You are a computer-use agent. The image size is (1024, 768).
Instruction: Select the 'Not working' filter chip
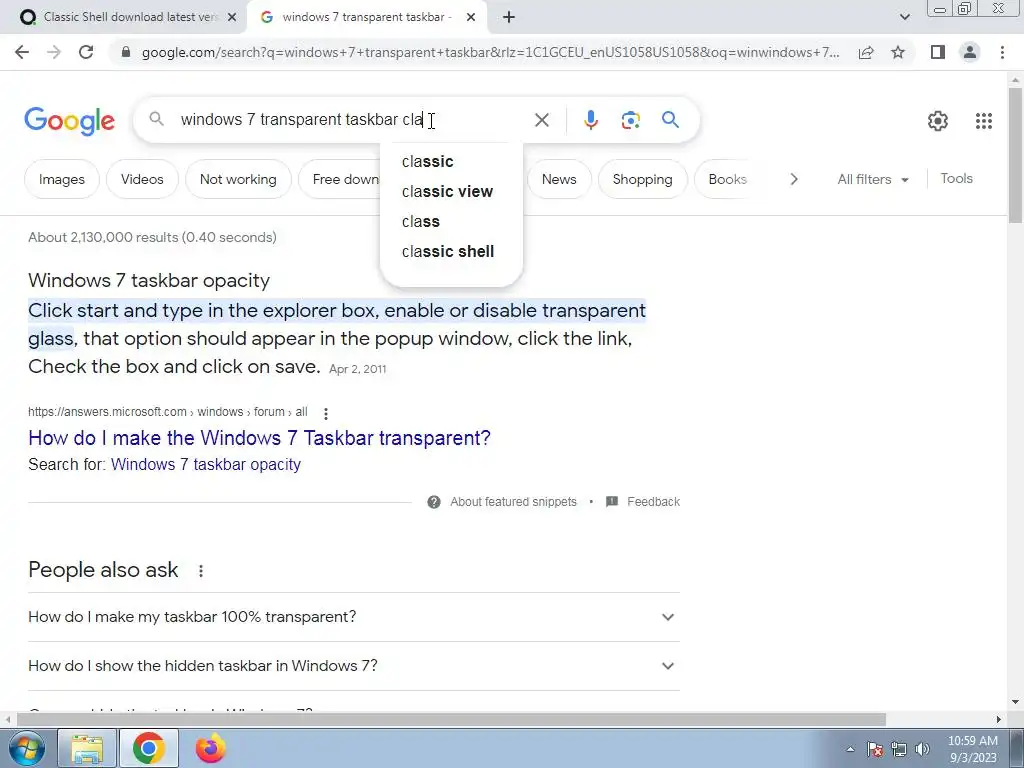[x=238, y=179]
